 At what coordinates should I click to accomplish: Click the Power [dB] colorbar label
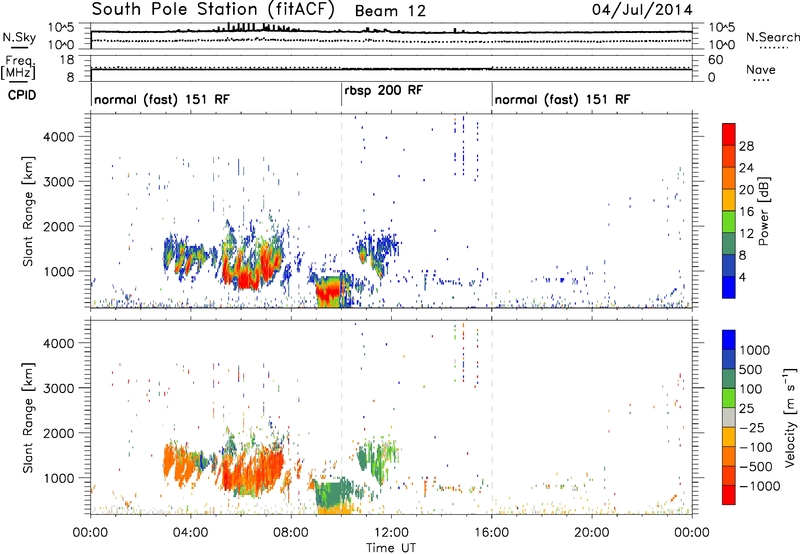pyautogui.click(x=763, y=211)
